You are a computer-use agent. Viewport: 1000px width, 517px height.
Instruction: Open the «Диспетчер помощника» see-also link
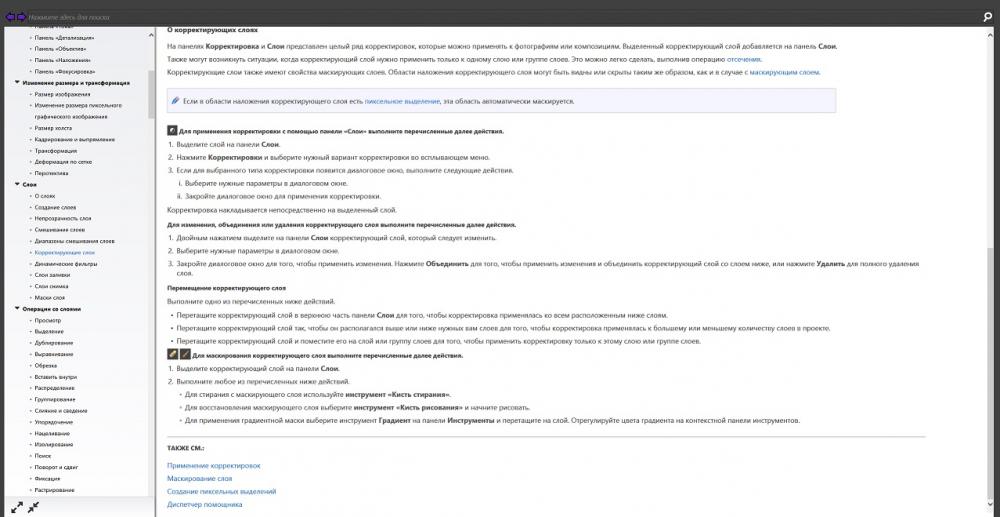pyautogui.click(x=205, y=504)
